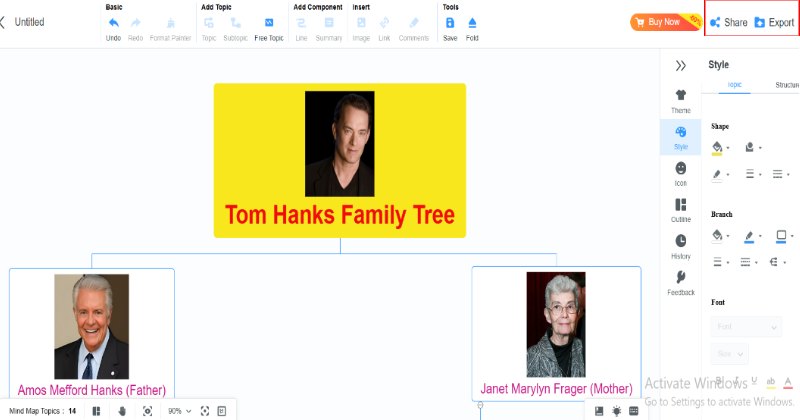Add a Subtopic node

tap(235, 23)
